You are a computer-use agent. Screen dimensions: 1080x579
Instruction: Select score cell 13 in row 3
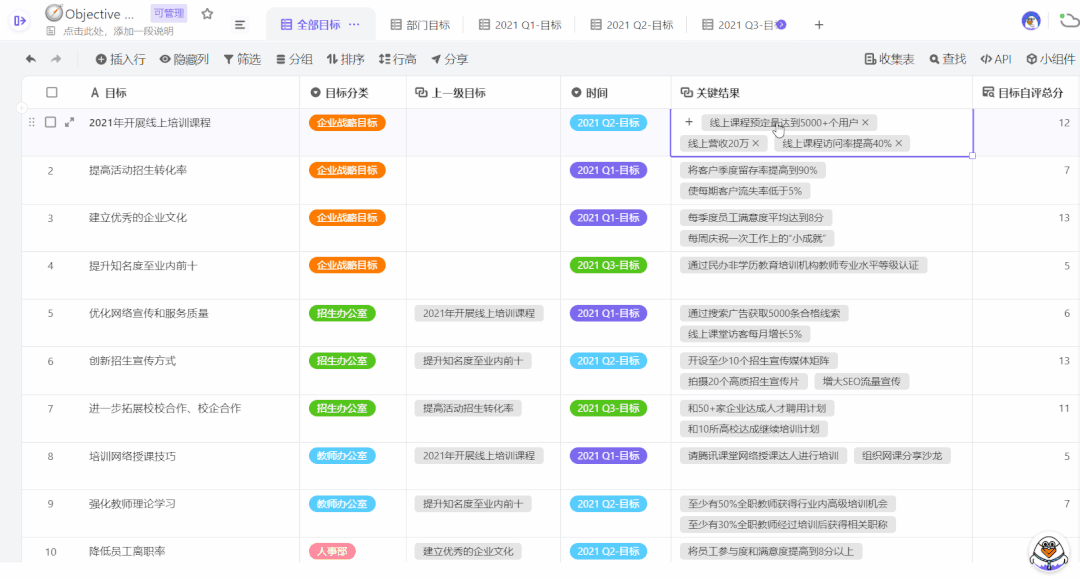(1026, 228)
